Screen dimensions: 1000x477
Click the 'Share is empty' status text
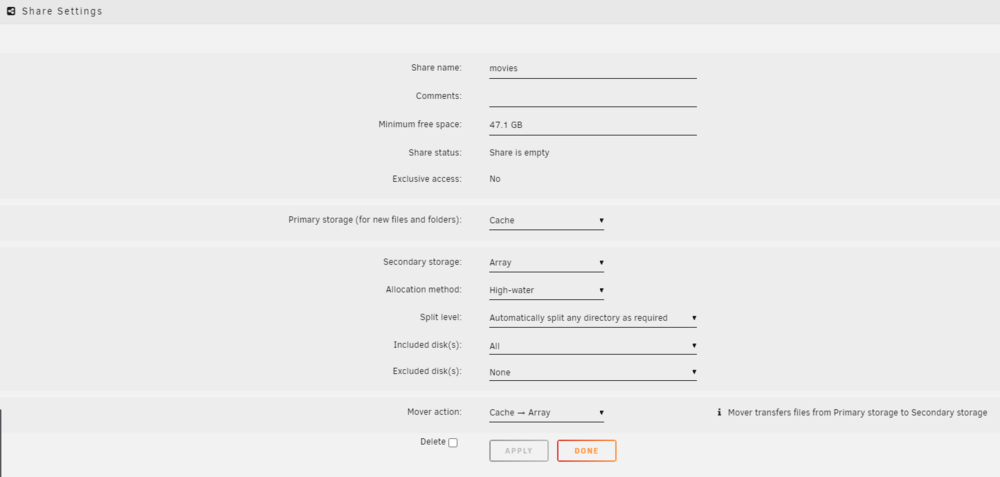(x=519, y=153)
